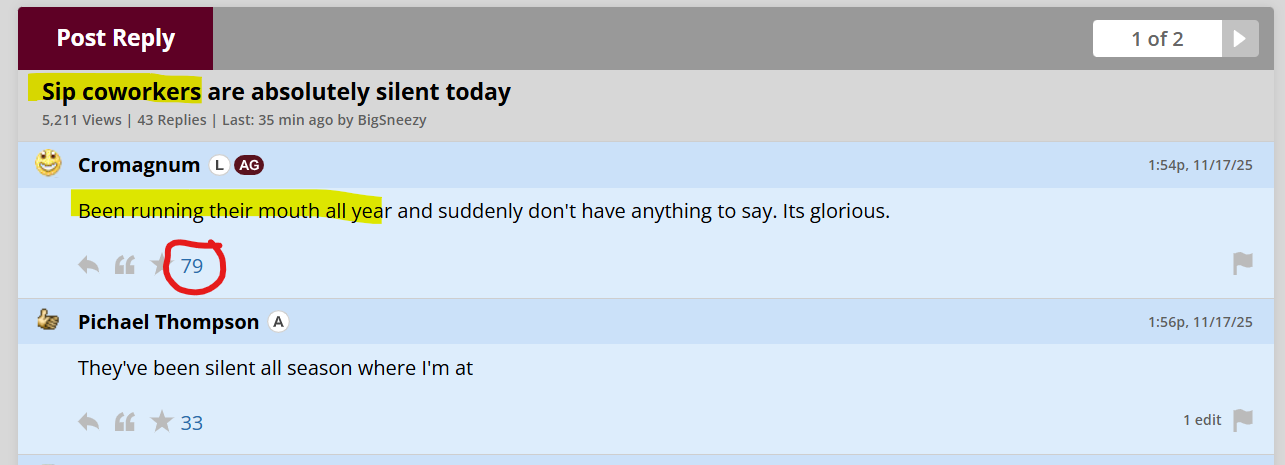Click Cromagnum's smiley avatar
Viewport: 1285px width, 465px height.
48,164
